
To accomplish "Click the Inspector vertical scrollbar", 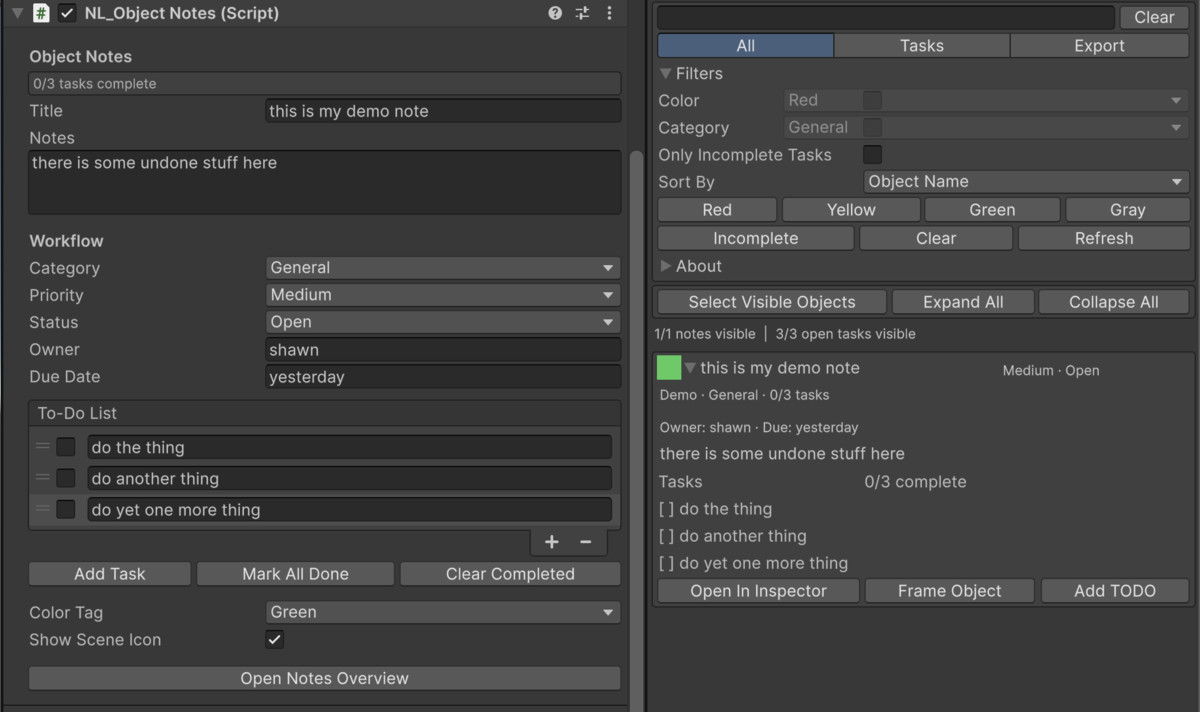I will tap(637, 430).
